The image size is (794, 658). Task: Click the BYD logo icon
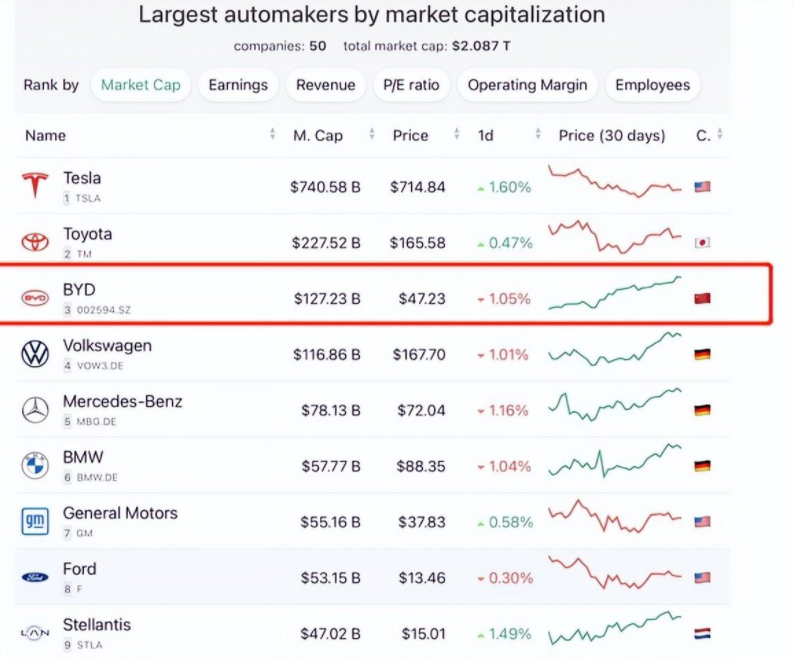pos(35,297)
